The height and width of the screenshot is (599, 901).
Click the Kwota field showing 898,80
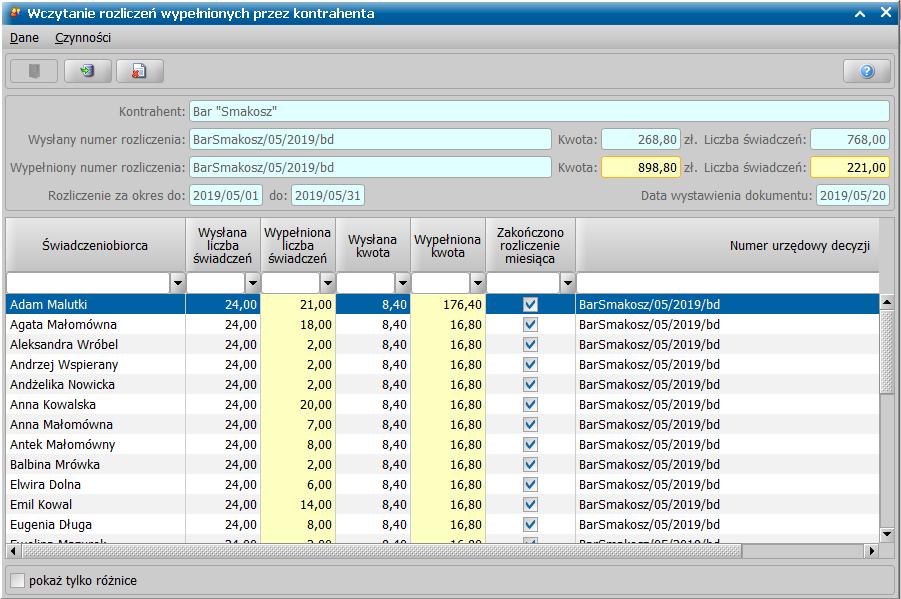click(x=641, y=168)
